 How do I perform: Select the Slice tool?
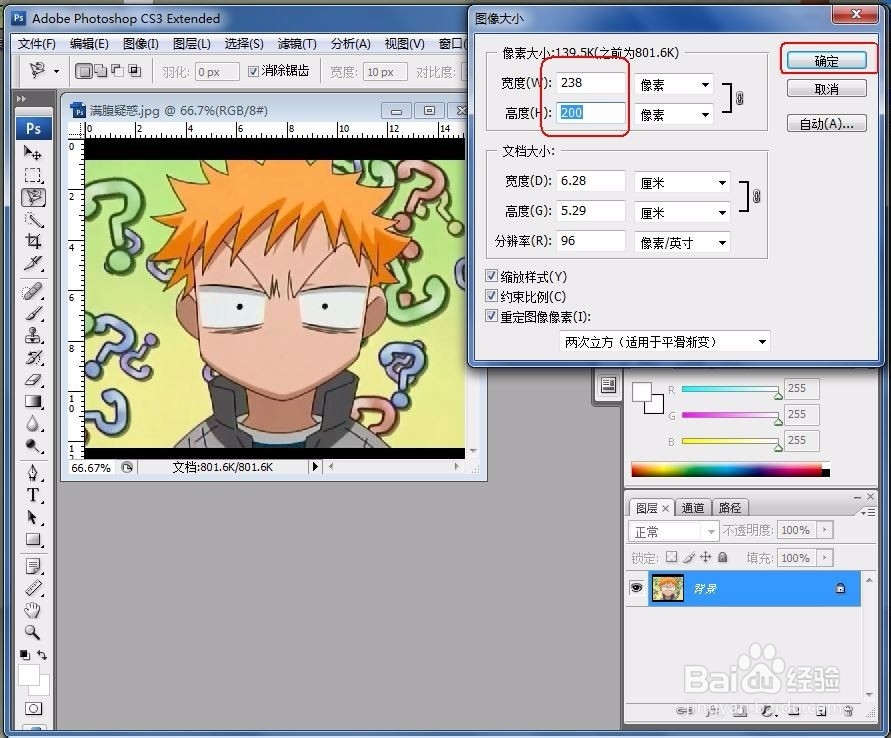coord(32,263)
